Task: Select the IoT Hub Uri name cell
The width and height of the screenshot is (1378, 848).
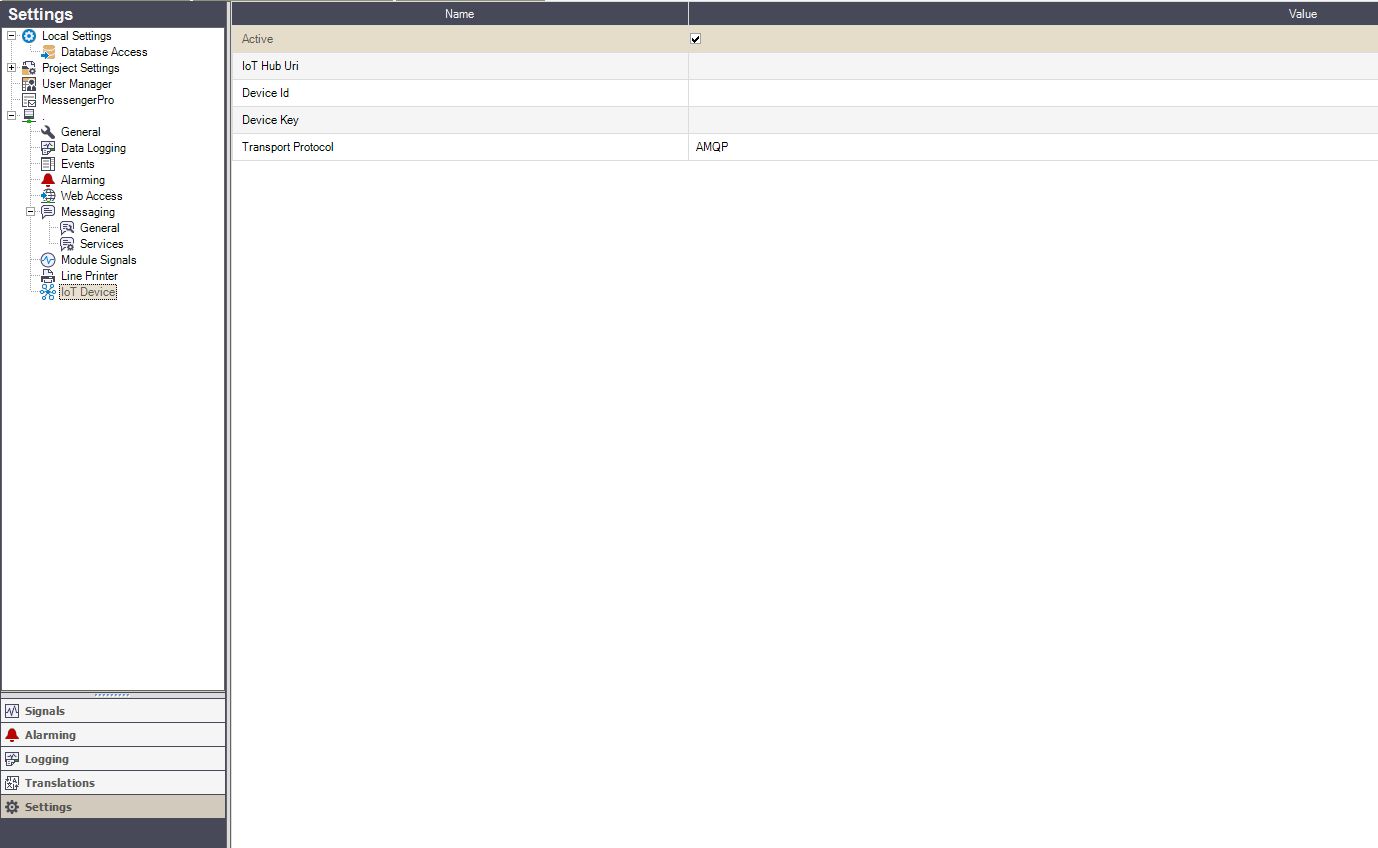Action: 460,66
